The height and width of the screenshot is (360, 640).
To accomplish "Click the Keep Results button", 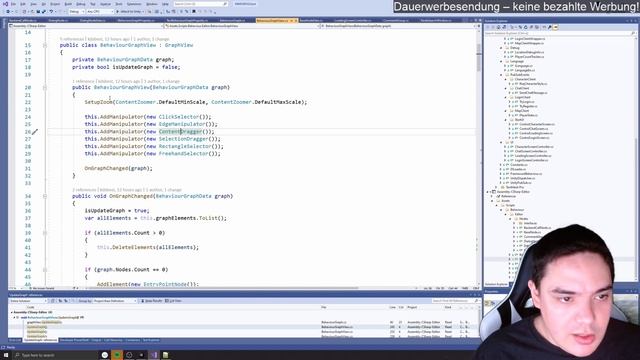I will [151, 301].
